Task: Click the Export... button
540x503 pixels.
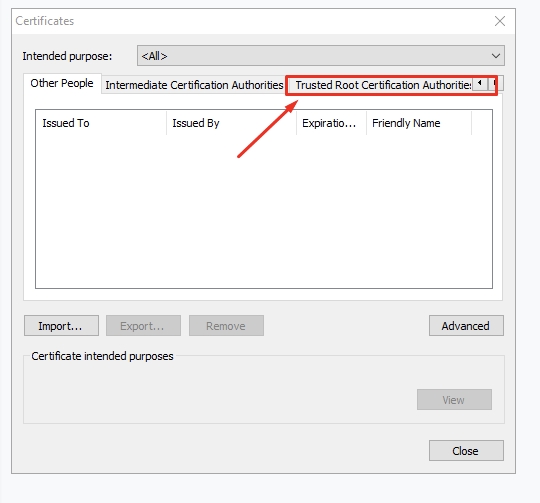Action: (143, 325)
